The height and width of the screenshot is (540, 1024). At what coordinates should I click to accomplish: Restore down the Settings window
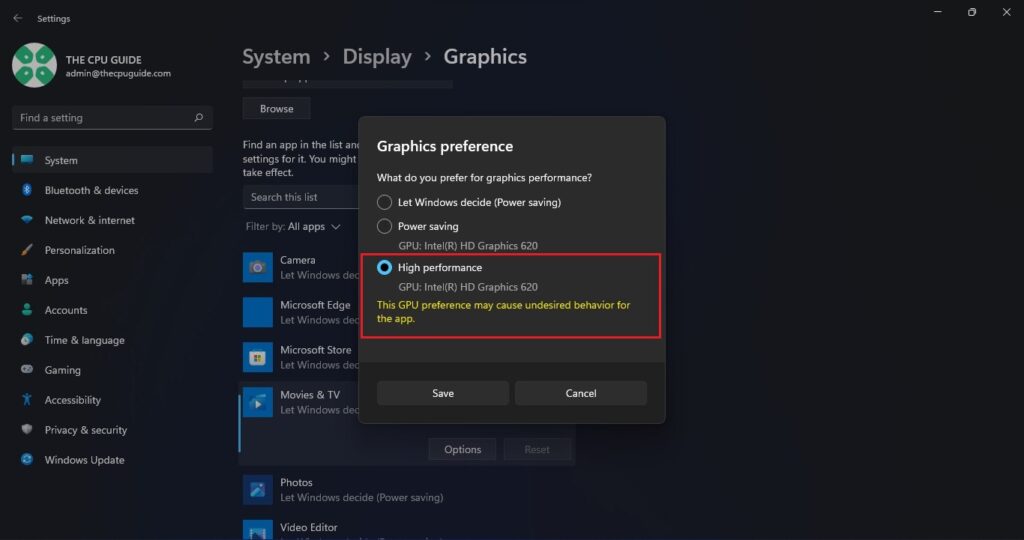[972, 12]
